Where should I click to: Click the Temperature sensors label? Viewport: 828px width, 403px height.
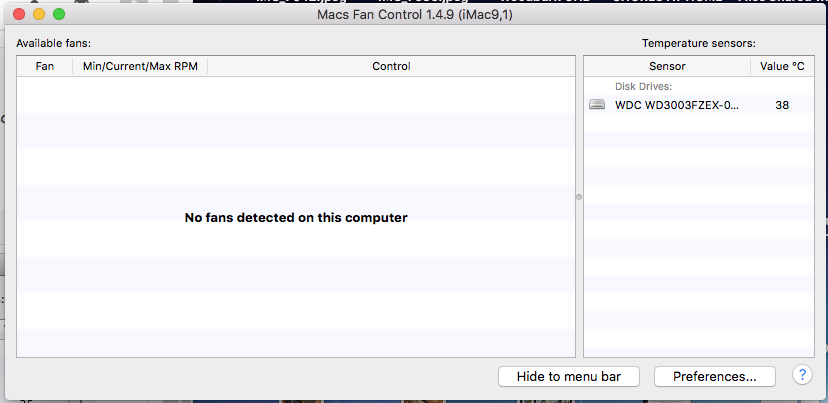click(699, 43)
